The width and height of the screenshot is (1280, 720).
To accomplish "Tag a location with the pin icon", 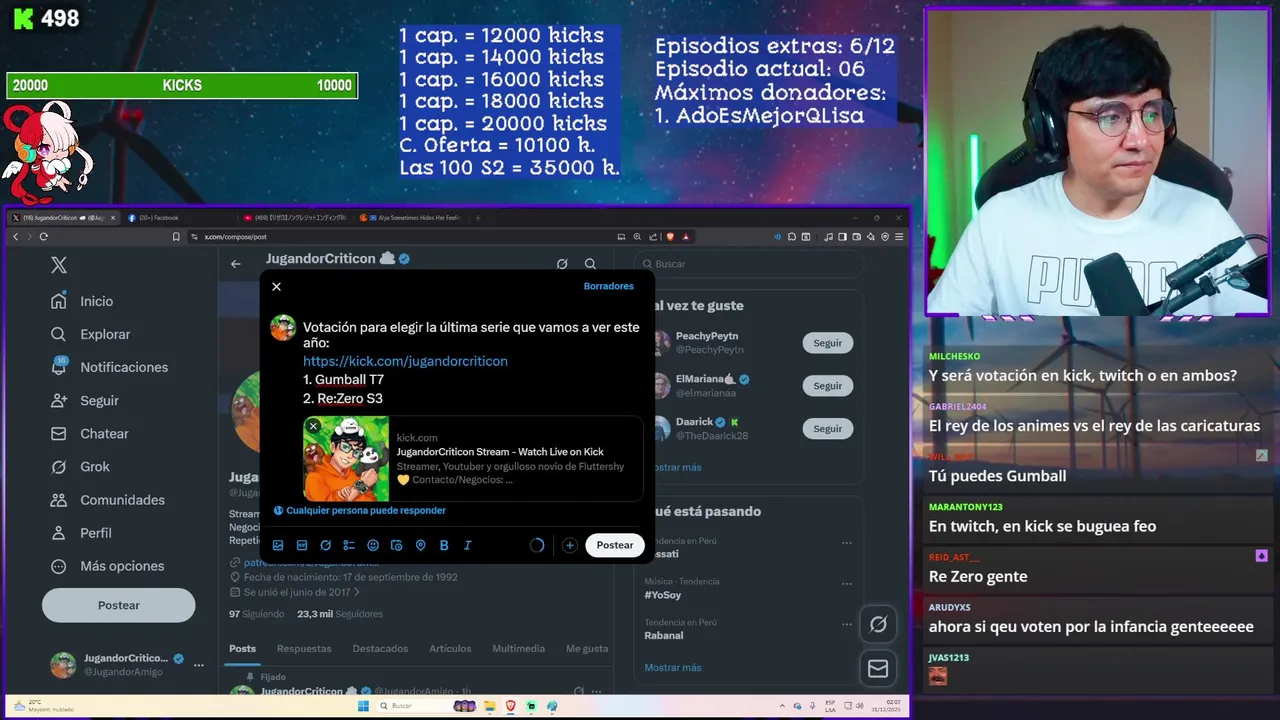I will point(420,545).
